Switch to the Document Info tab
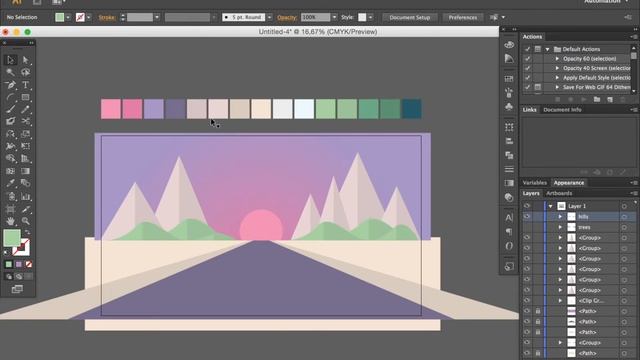 click(x=562, y=110)
